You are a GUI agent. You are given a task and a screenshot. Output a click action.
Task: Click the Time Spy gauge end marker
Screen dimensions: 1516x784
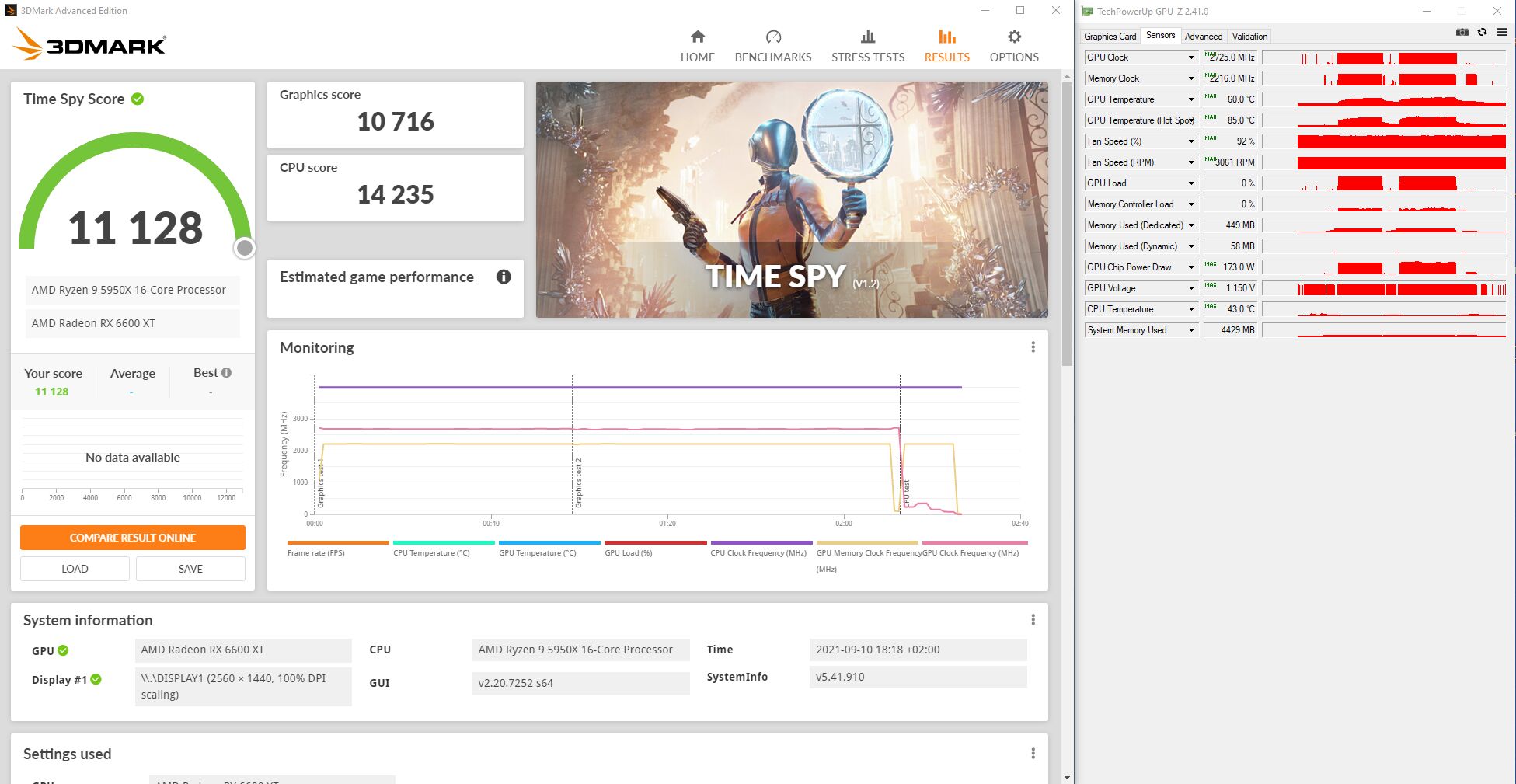245,248
